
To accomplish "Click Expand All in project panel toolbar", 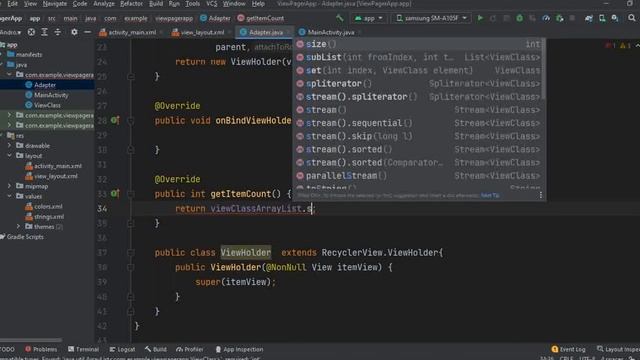I will (44, 32).
